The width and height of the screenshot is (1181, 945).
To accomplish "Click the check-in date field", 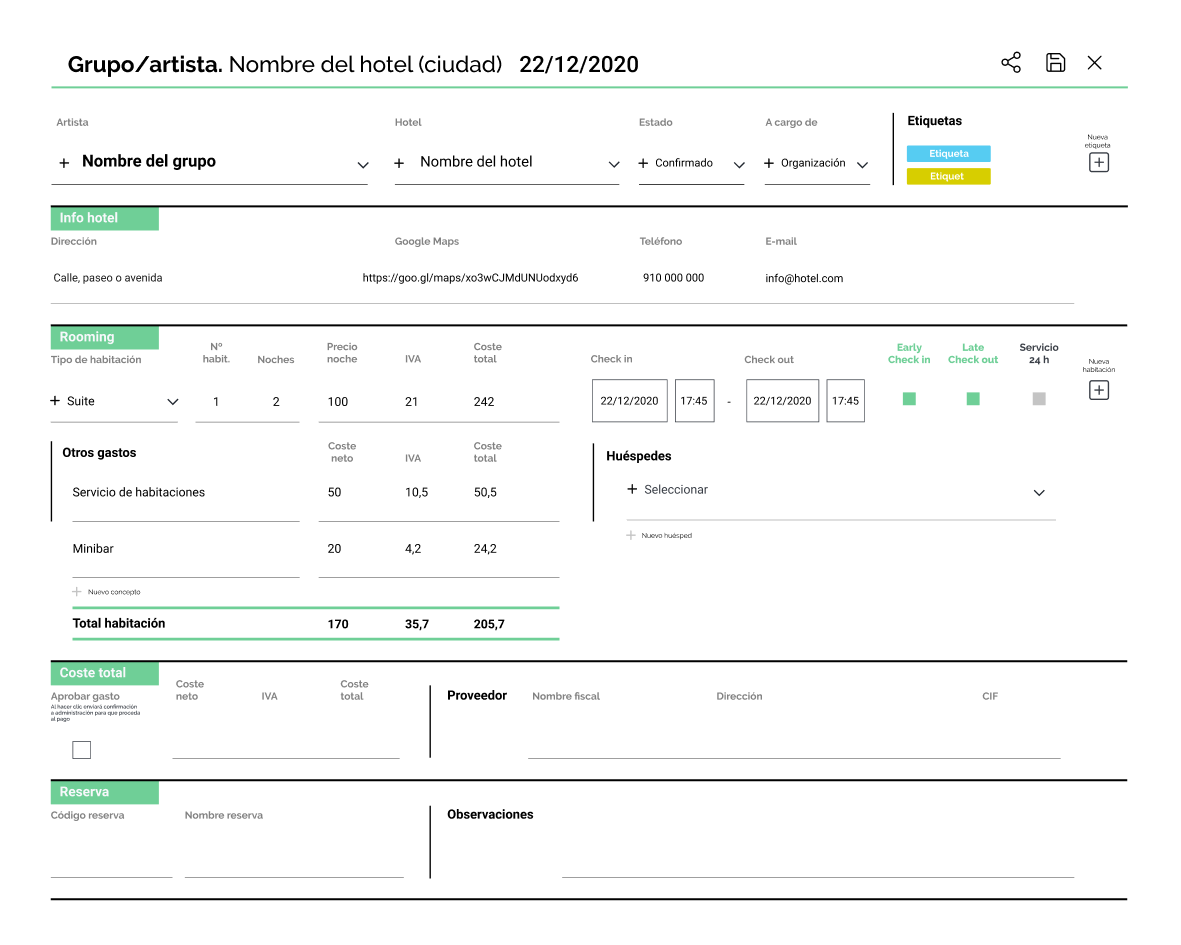I will (x=629, y=401).
